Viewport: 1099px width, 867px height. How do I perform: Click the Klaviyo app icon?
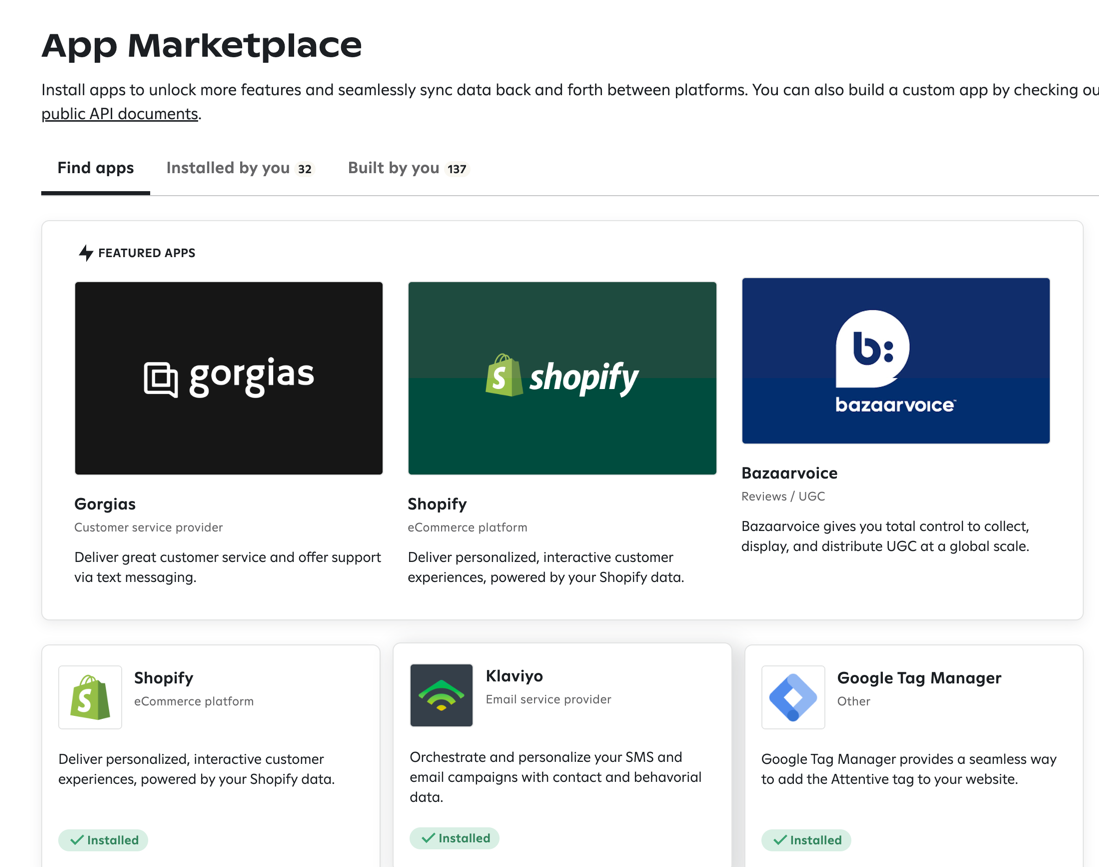[442, 695]
